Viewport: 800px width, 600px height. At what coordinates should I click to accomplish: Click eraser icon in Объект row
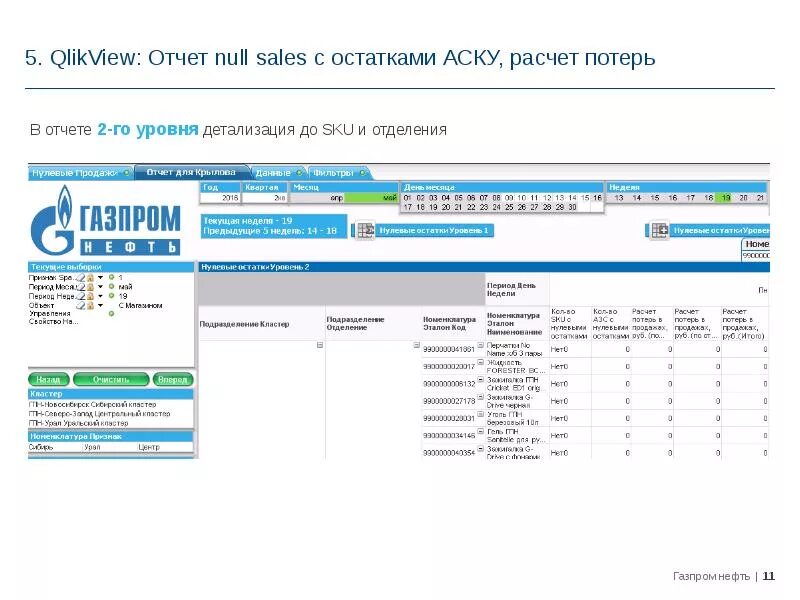pos(81,305)
